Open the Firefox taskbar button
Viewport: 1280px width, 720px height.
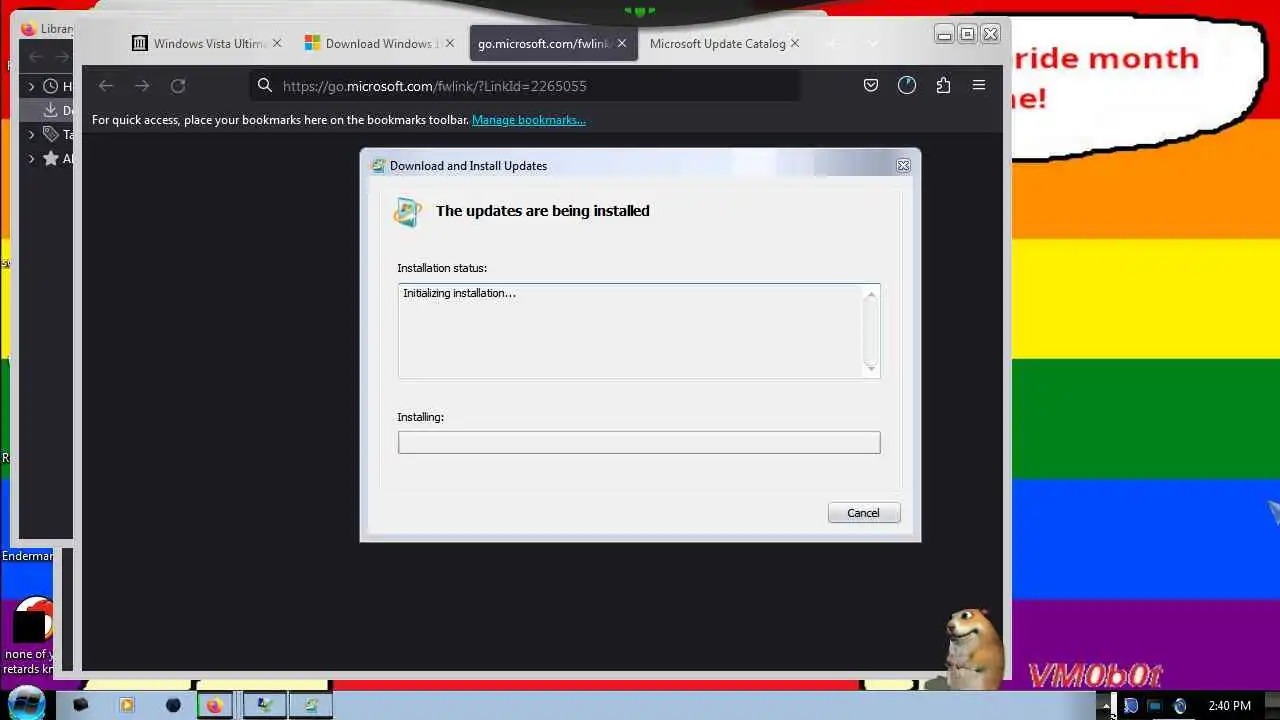point(215,705)
